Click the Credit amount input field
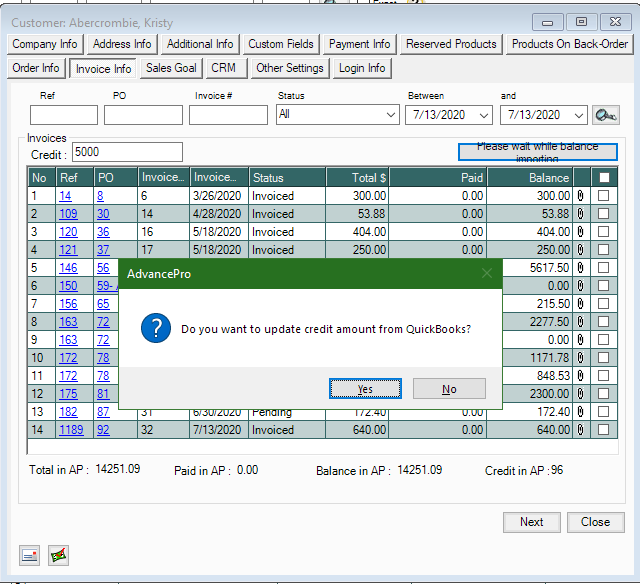This screenshot has height=584, width=640. pos(127,152)
